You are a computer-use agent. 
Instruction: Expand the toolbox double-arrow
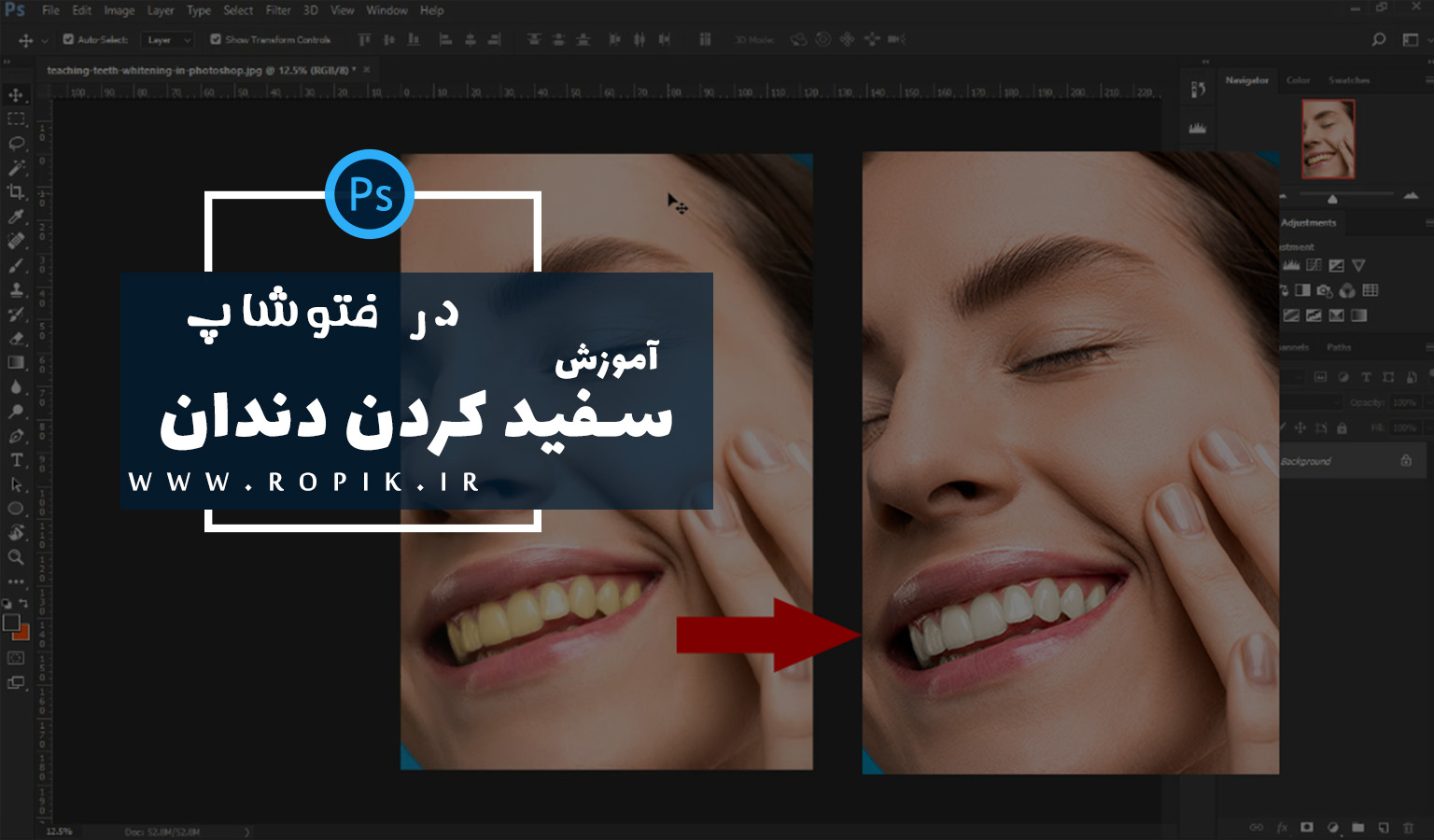point(7,62)
